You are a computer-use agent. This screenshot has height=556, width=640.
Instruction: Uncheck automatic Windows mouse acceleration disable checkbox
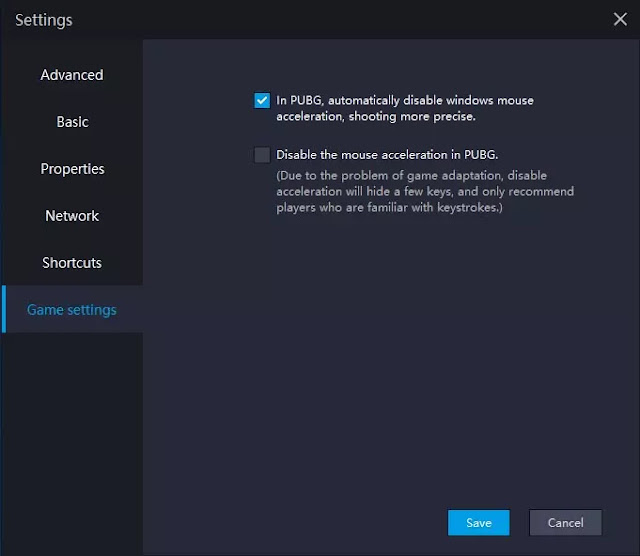262,100
